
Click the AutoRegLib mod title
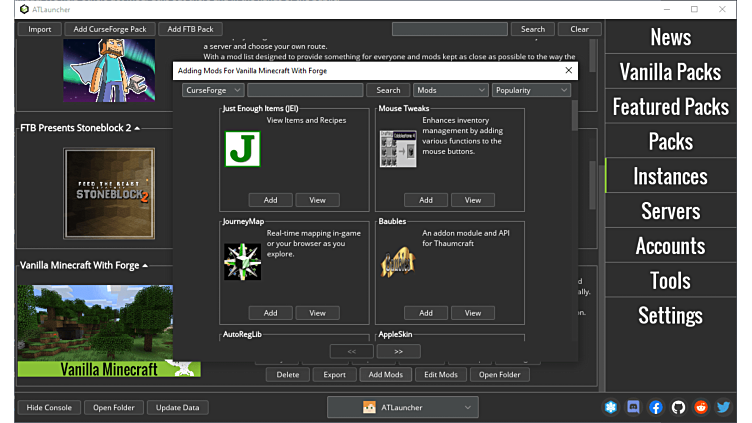(242, 334)
